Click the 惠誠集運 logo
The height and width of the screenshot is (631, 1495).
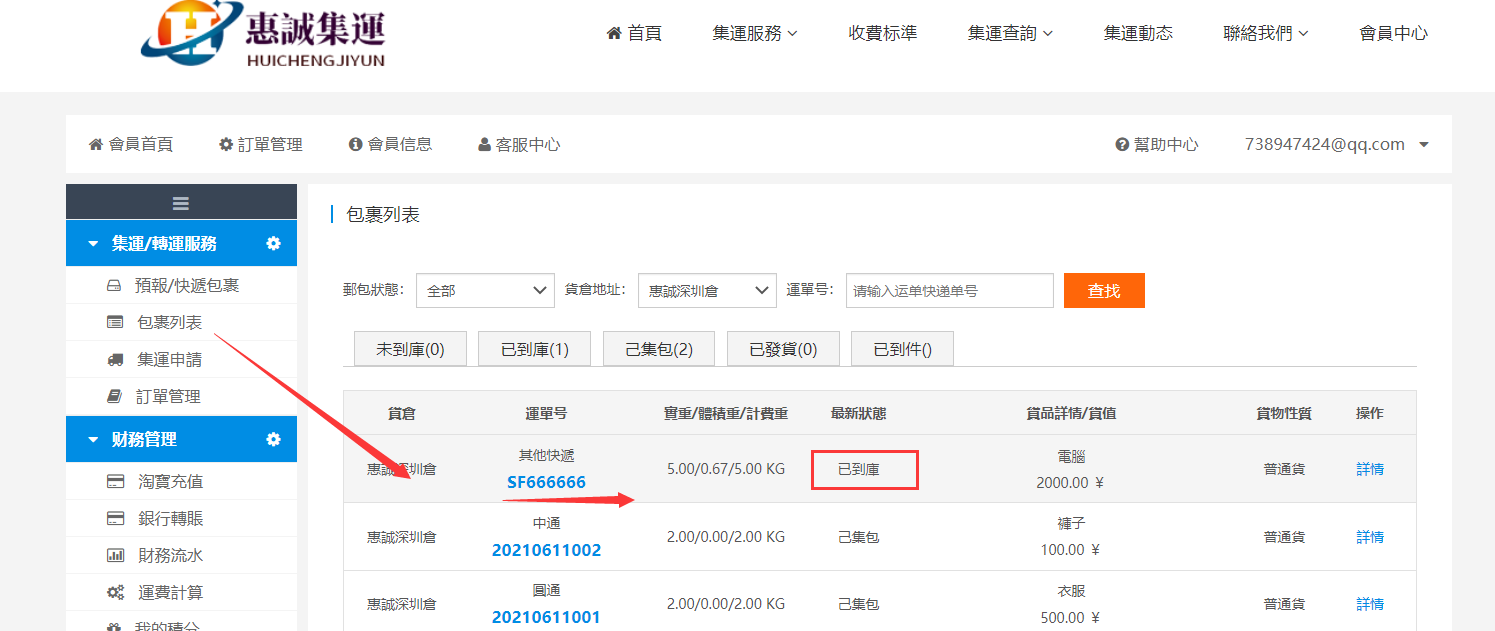263,34
